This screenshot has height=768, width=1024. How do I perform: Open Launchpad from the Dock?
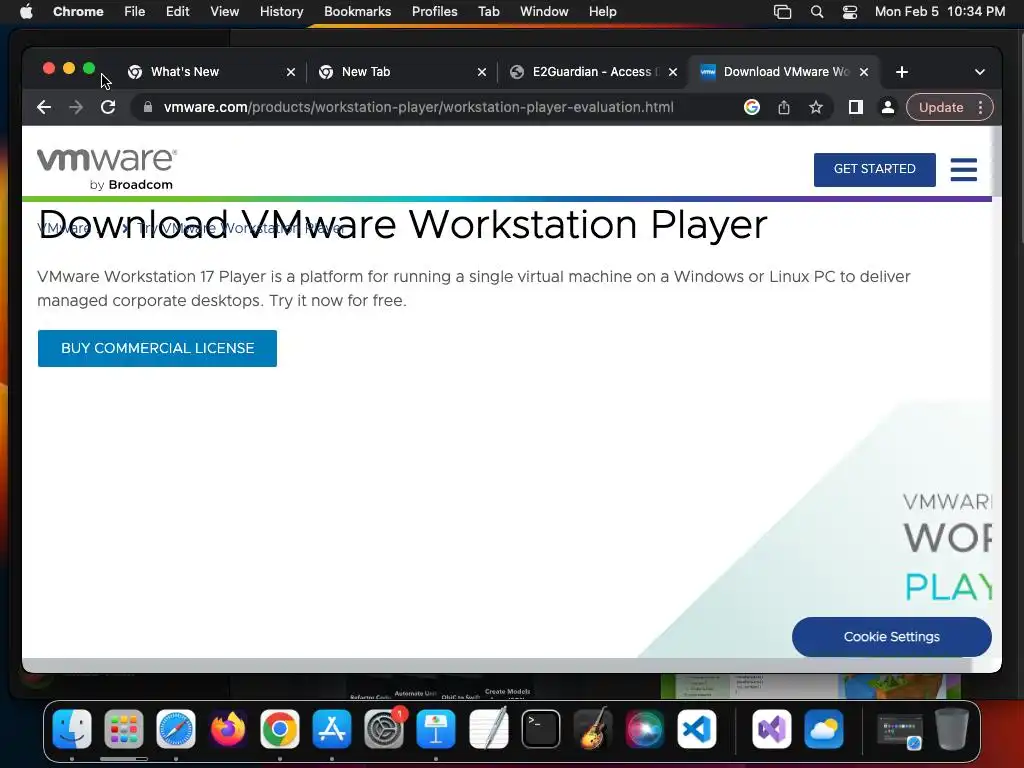click(x=123, y=729)
